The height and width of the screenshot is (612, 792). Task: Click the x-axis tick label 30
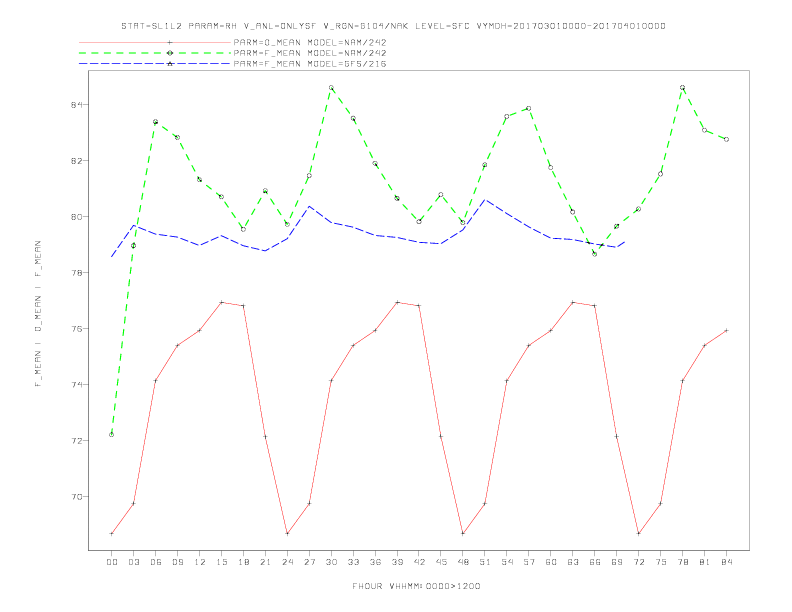click(331, 562)
